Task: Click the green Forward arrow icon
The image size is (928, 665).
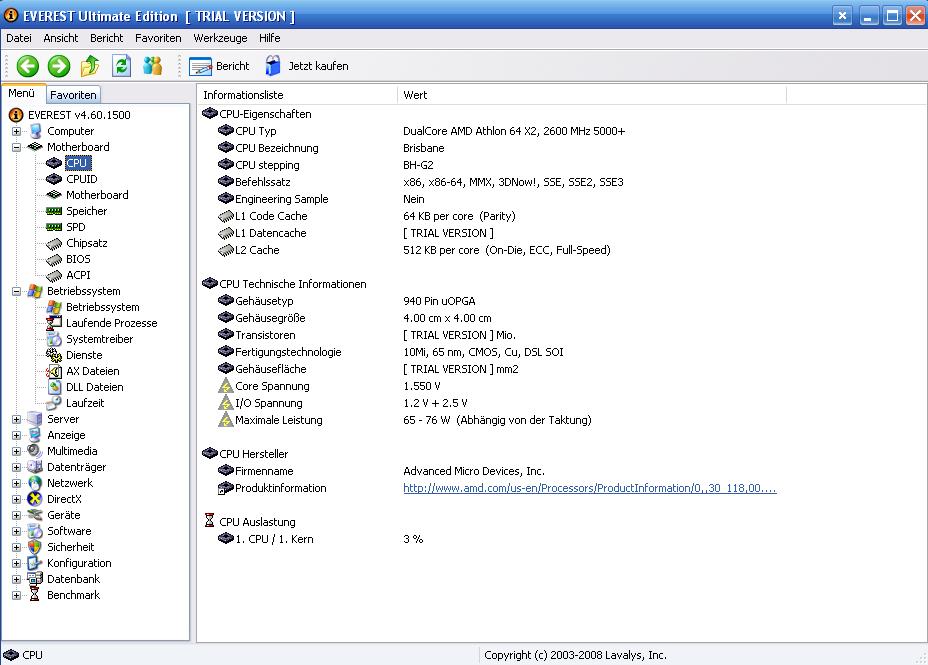Action: [59, 66]
